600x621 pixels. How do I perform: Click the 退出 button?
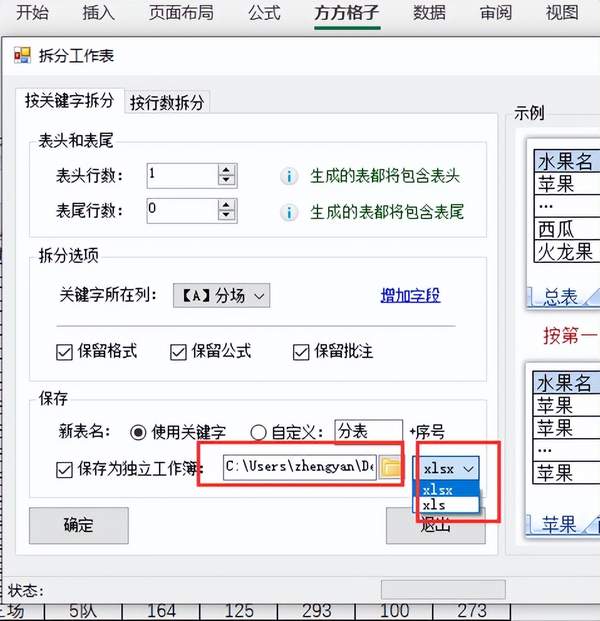(436, 526)
